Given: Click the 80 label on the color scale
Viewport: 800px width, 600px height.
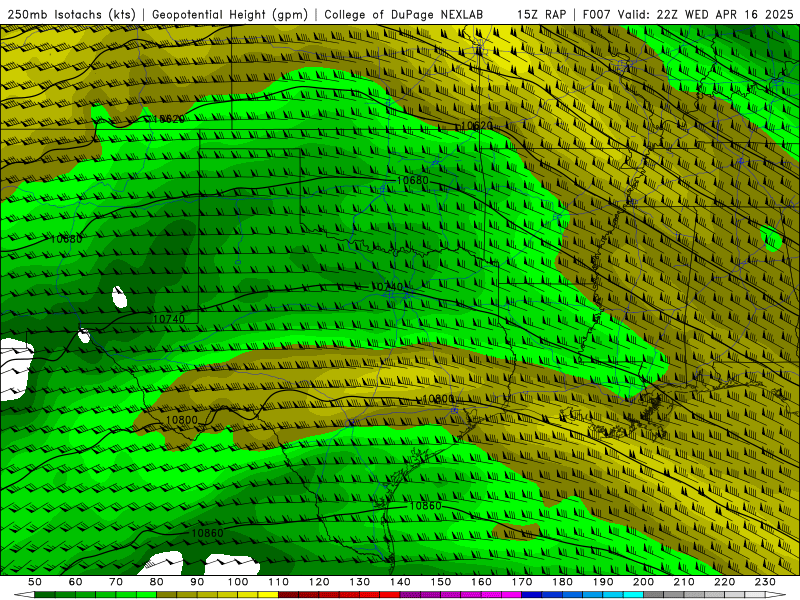Looking at the screenshot, I should [x=157, y=582].
